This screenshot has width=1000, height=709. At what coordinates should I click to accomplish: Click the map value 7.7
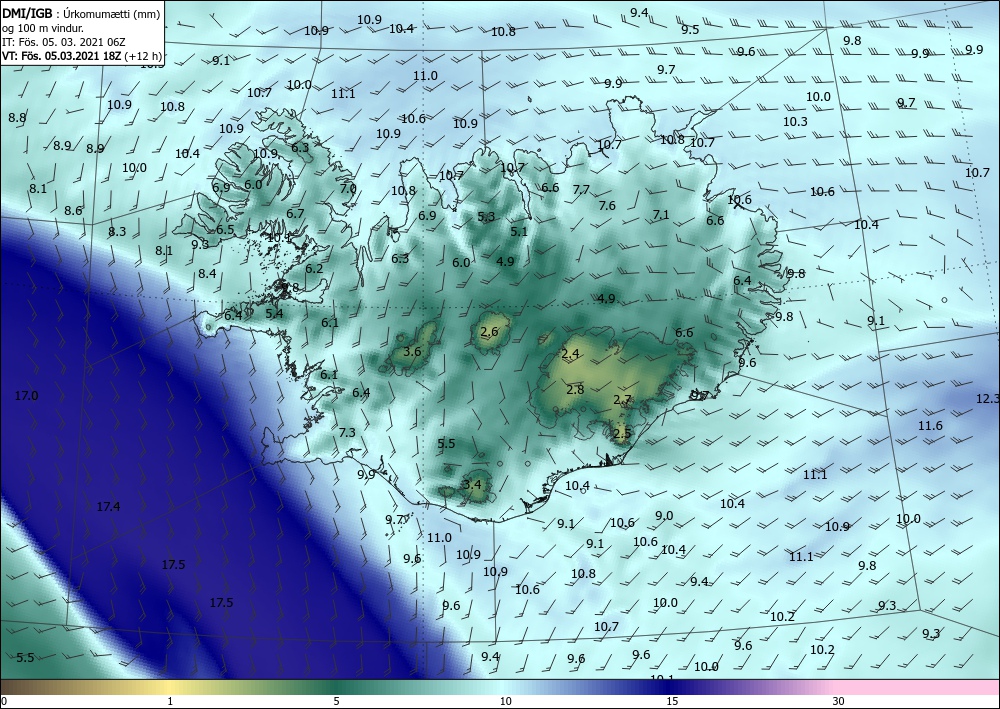581,190
